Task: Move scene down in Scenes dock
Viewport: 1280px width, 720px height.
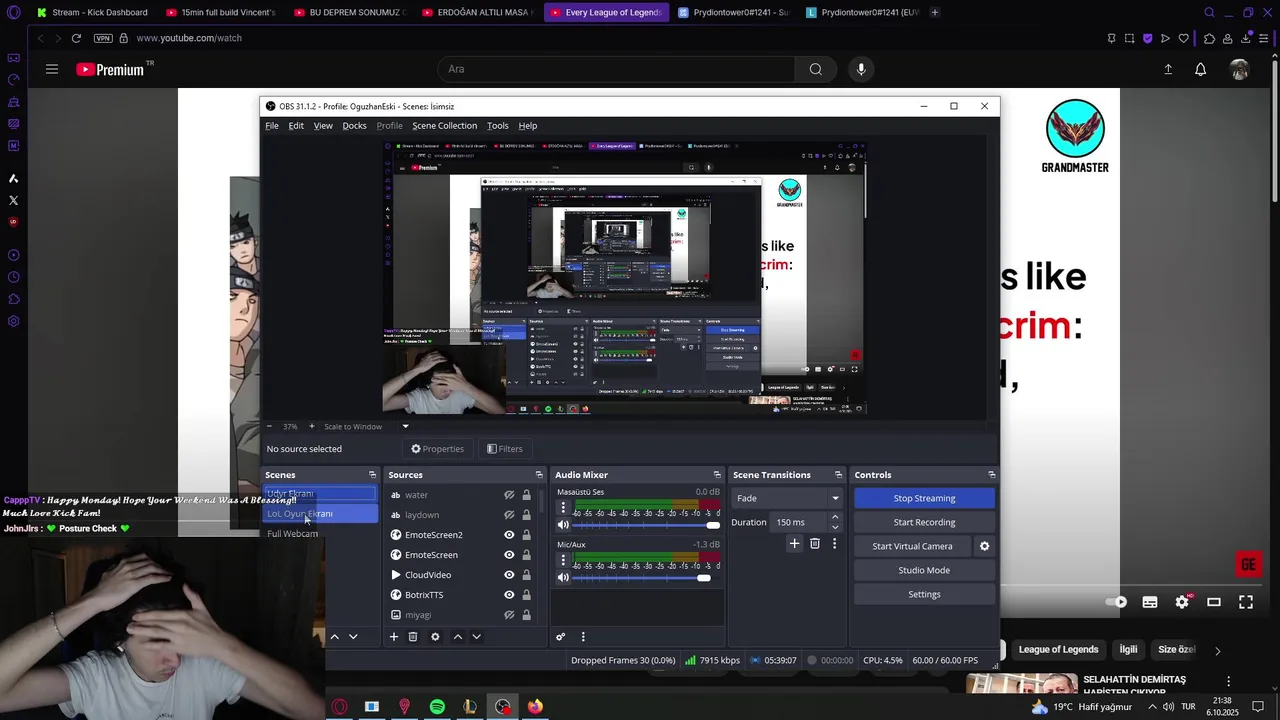Action: [x=353, y=637]
